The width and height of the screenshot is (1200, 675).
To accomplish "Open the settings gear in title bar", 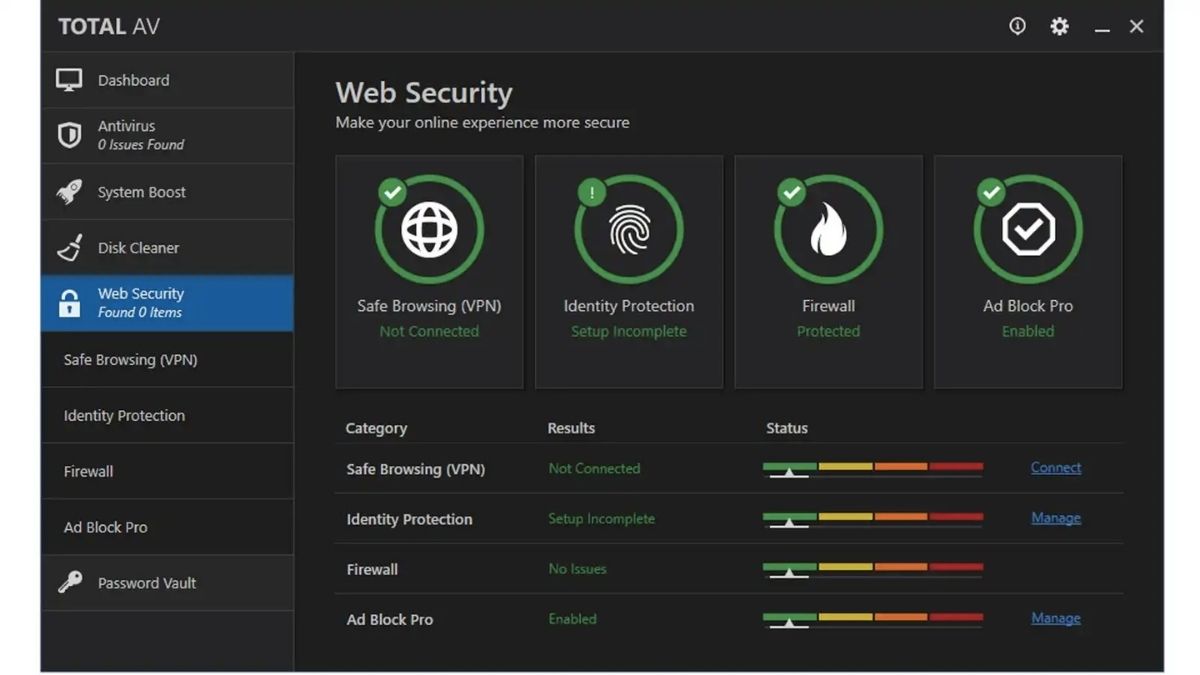I will (1059, 26).
